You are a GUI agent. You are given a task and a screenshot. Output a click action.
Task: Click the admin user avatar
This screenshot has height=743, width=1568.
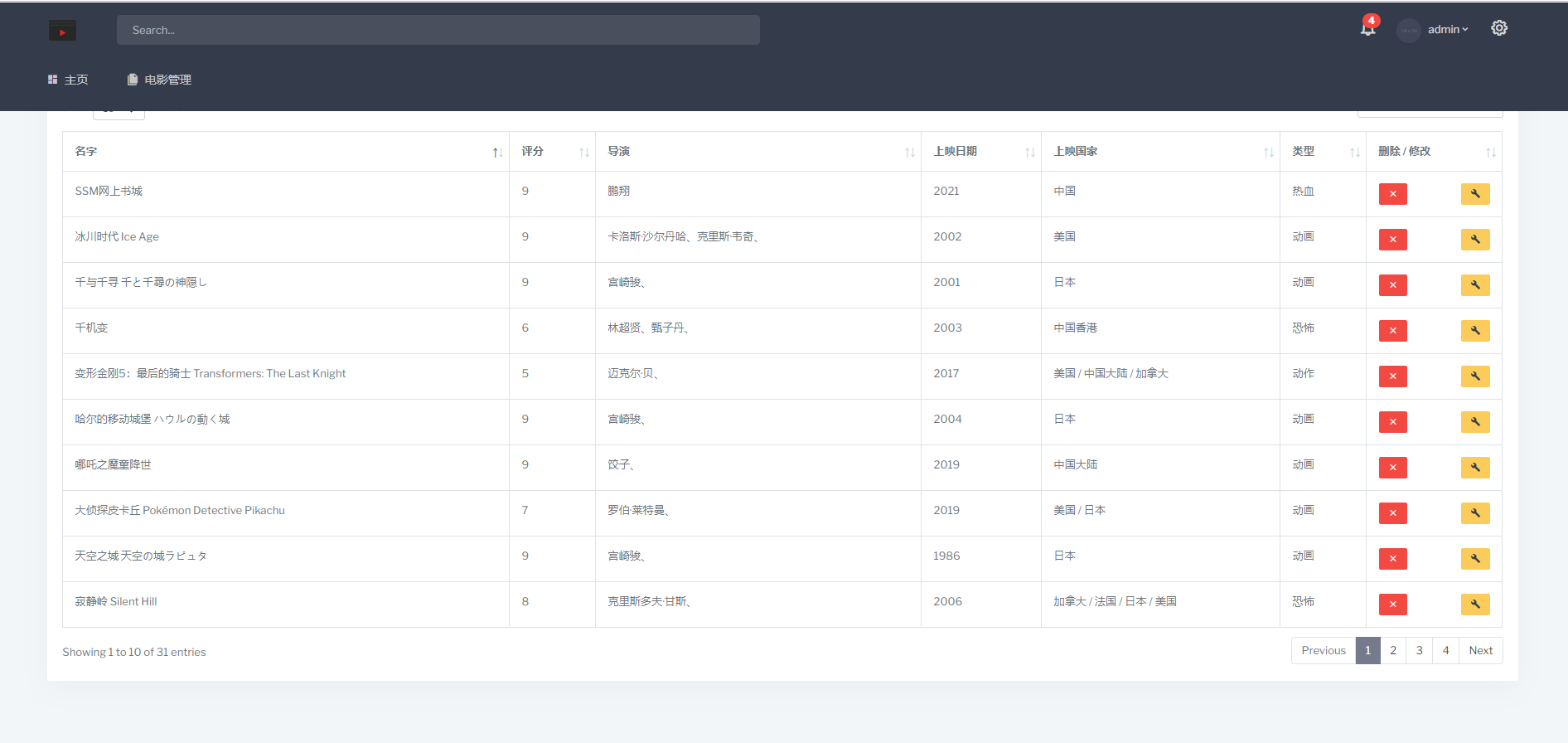pyautogui.click(x=1408, y=30)
